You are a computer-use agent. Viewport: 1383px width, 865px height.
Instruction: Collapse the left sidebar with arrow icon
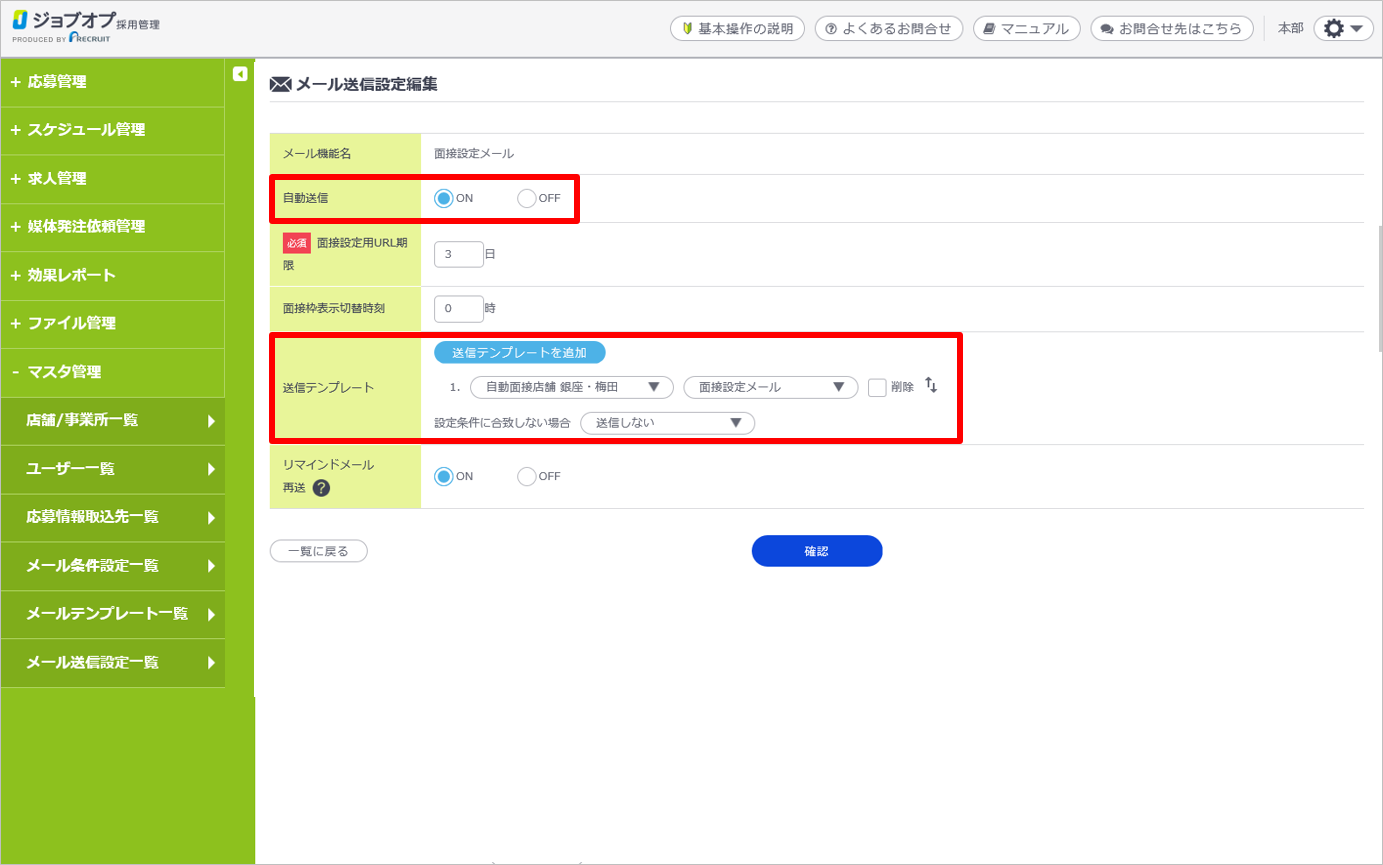pyautogui.click(x=240, y=74)
